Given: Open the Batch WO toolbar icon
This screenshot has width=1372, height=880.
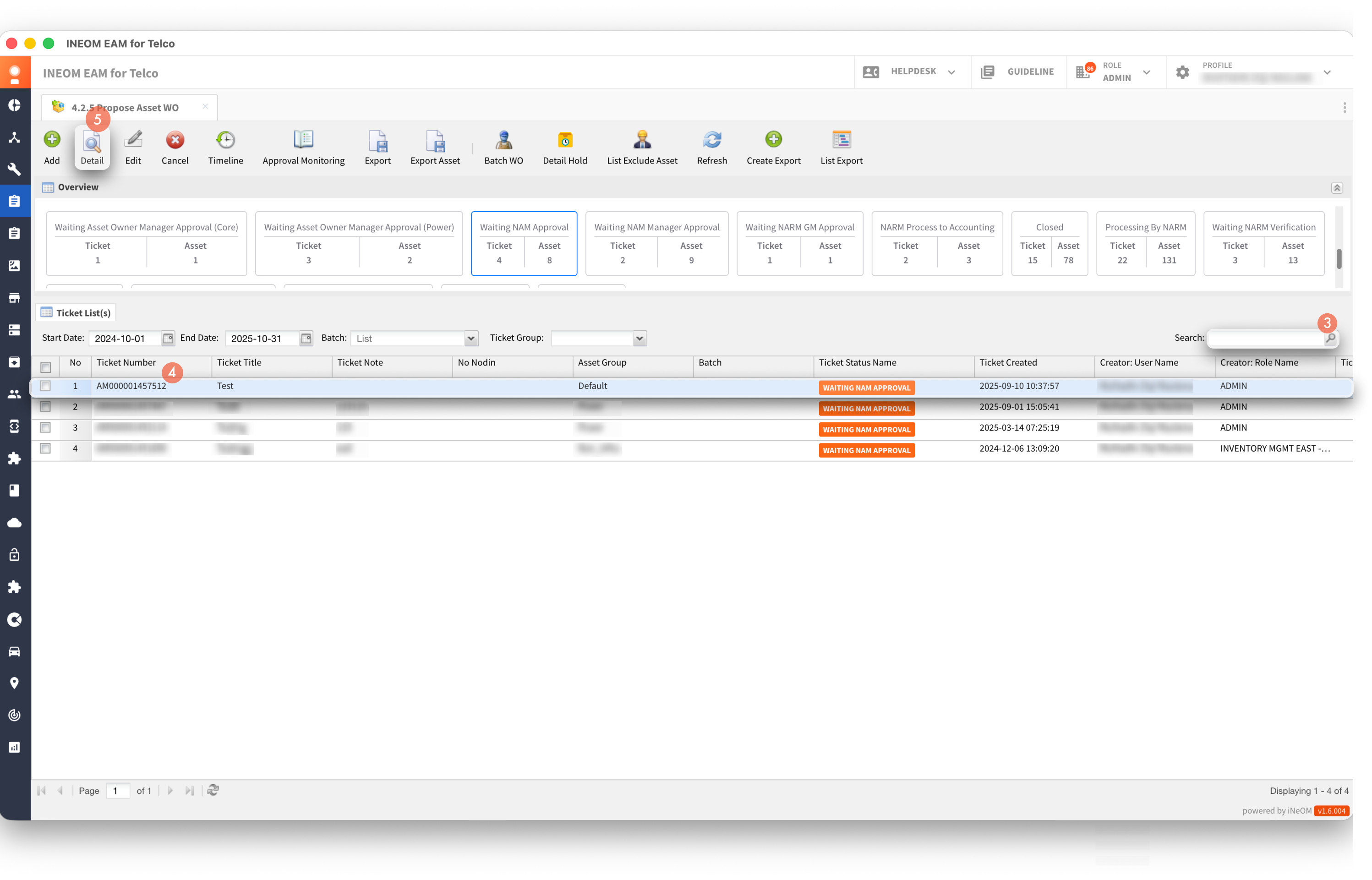Looking at the screenshot, I should click(x=503, y=140).
